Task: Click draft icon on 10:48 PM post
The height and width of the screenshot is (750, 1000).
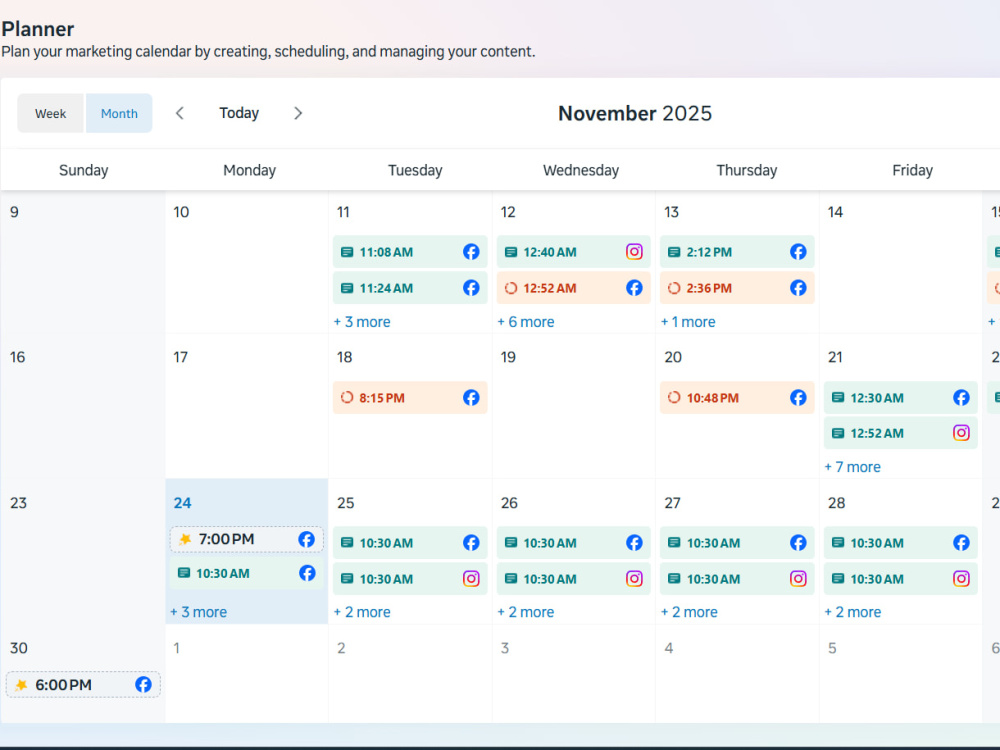Action: tap(673, 397)
